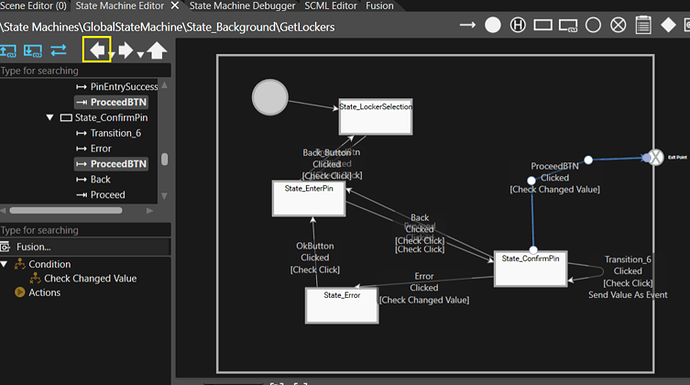Collapse the State_ConfirmPin tree node

point(50,117)
